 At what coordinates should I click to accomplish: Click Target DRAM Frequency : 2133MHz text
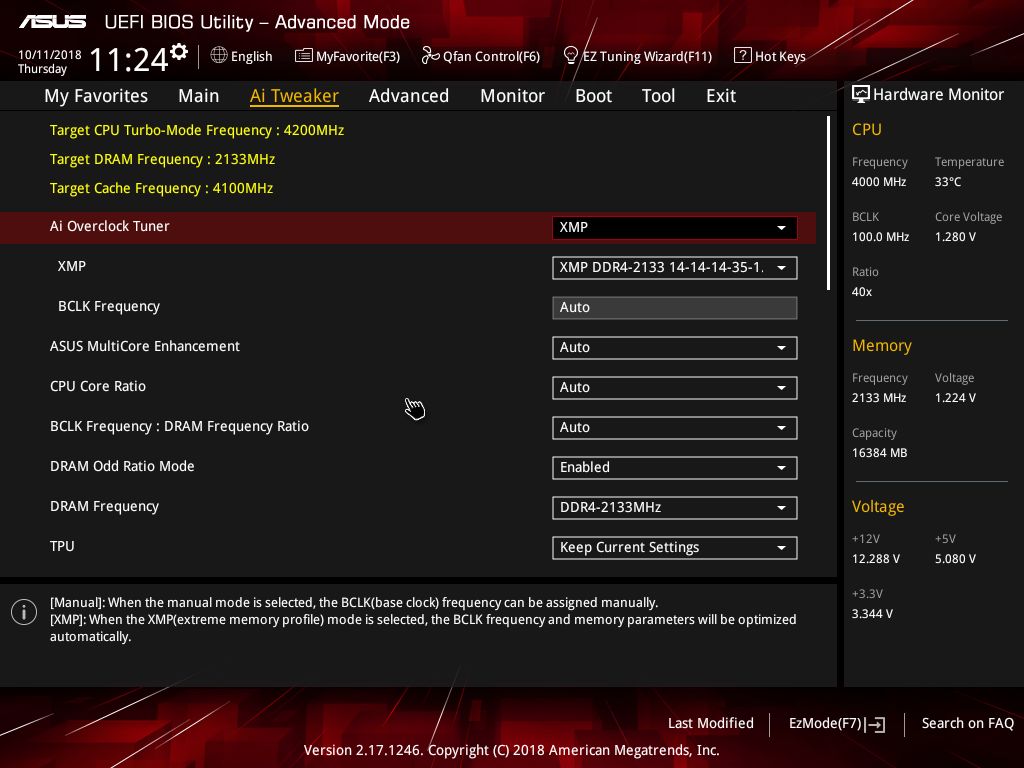[x=163, y=159]
